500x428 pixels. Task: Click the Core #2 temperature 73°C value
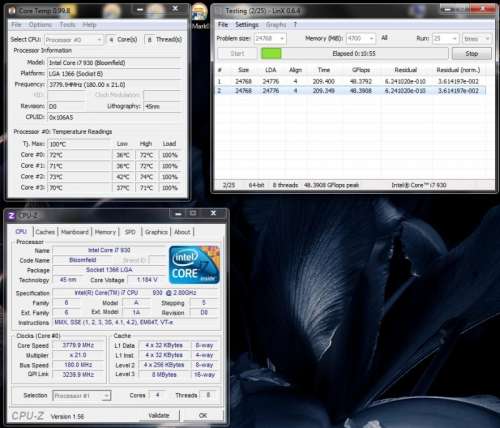tap(79, 177)
